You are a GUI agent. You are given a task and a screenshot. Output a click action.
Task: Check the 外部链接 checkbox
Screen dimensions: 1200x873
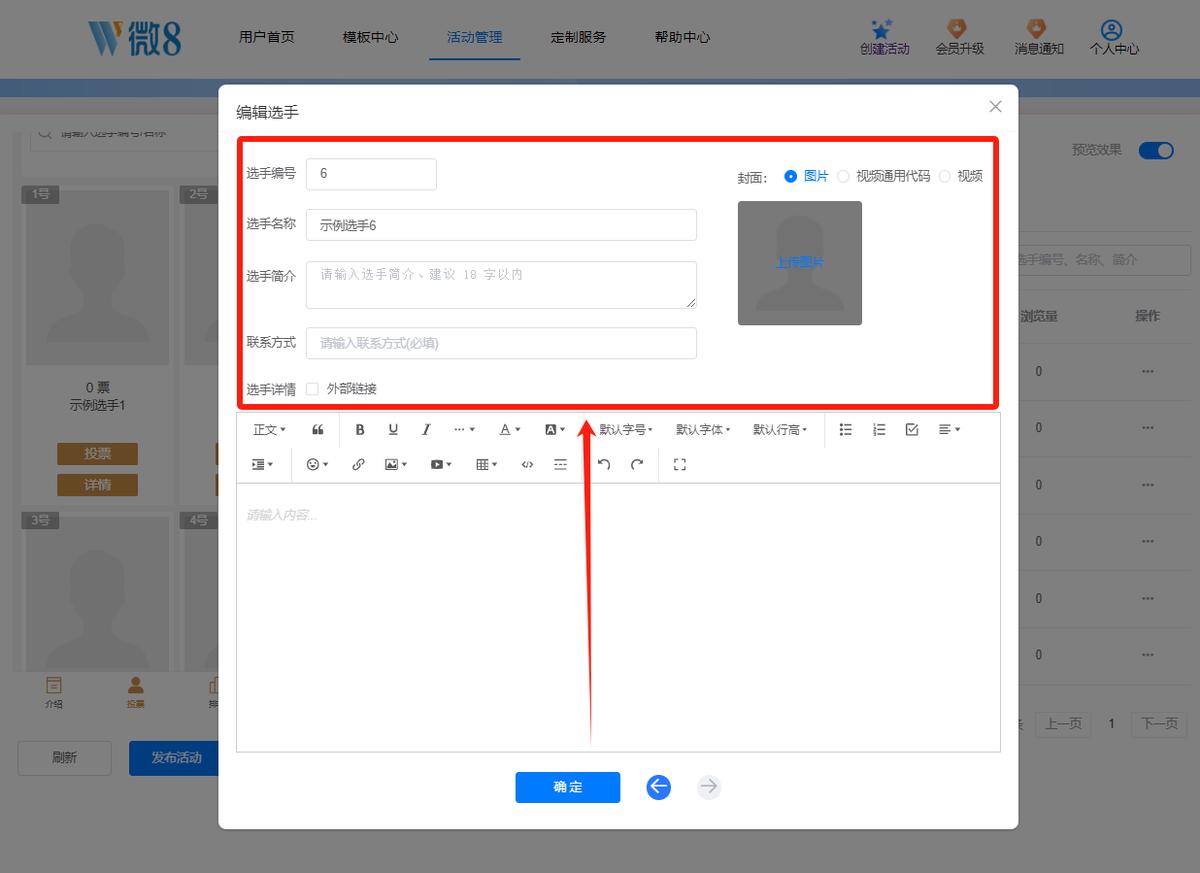click(312, 389)
